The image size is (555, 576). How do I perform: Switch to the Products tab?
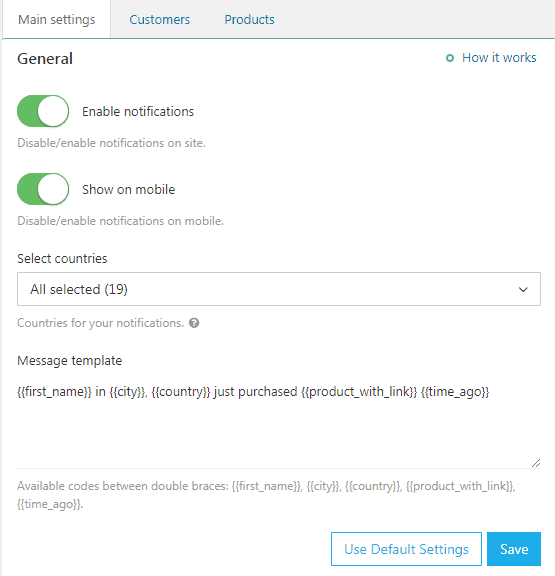coord(249,19)
